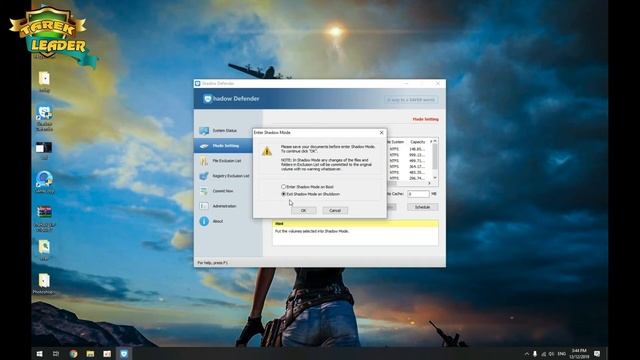The height and width of the screenshot is (360, 640).
Task: Show hidden tray icons chevron
Action: (527, 354)
